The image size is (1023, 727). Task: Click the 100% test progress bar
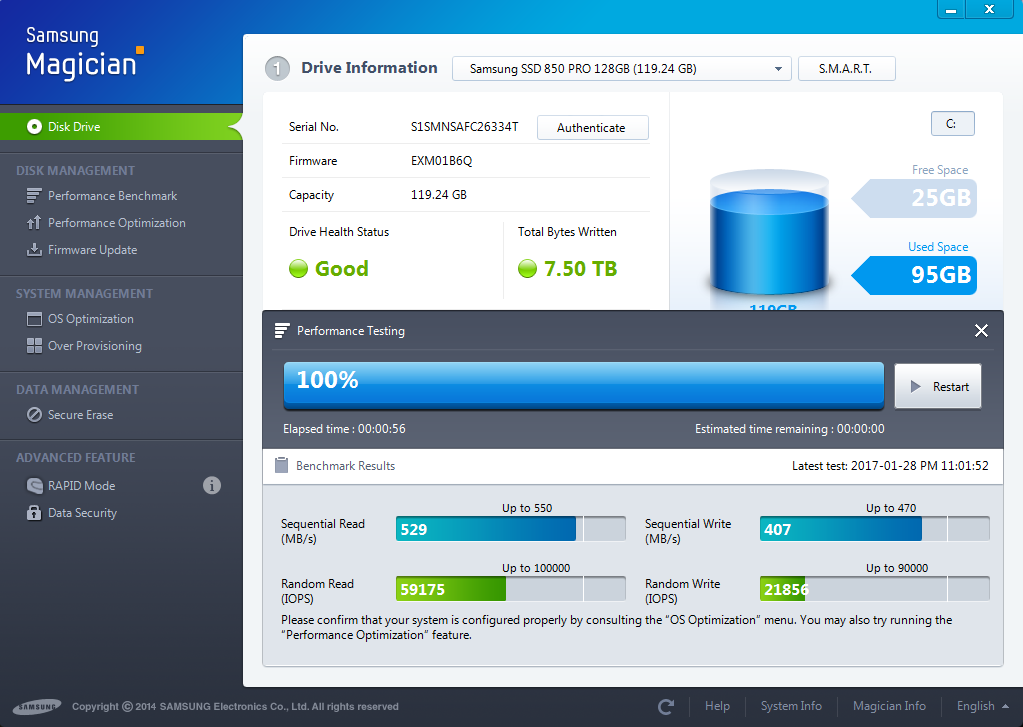pyautogui.click(x=584, y=386)
